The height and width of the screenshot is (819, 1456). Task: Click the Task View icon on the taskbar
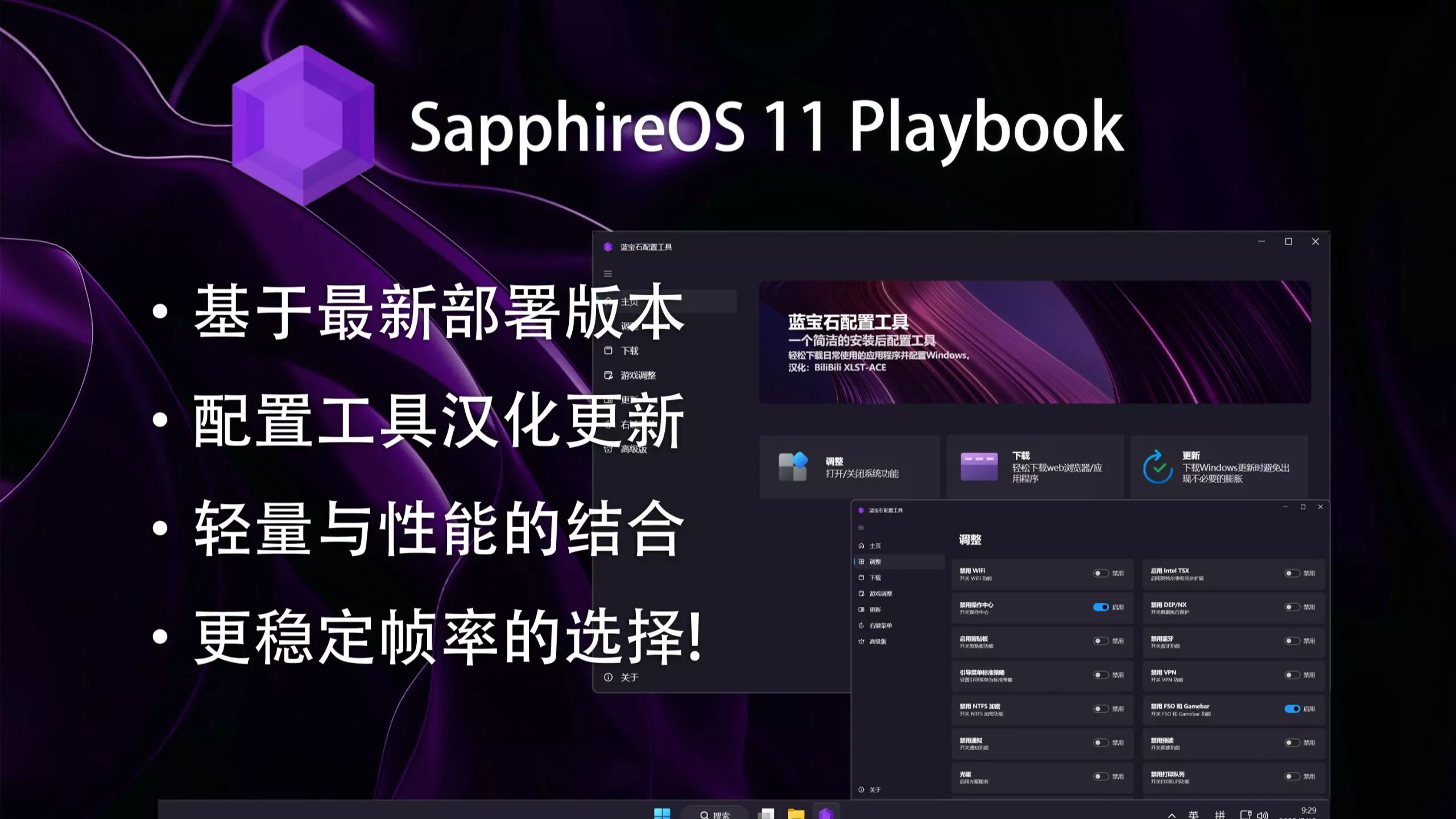766,813
